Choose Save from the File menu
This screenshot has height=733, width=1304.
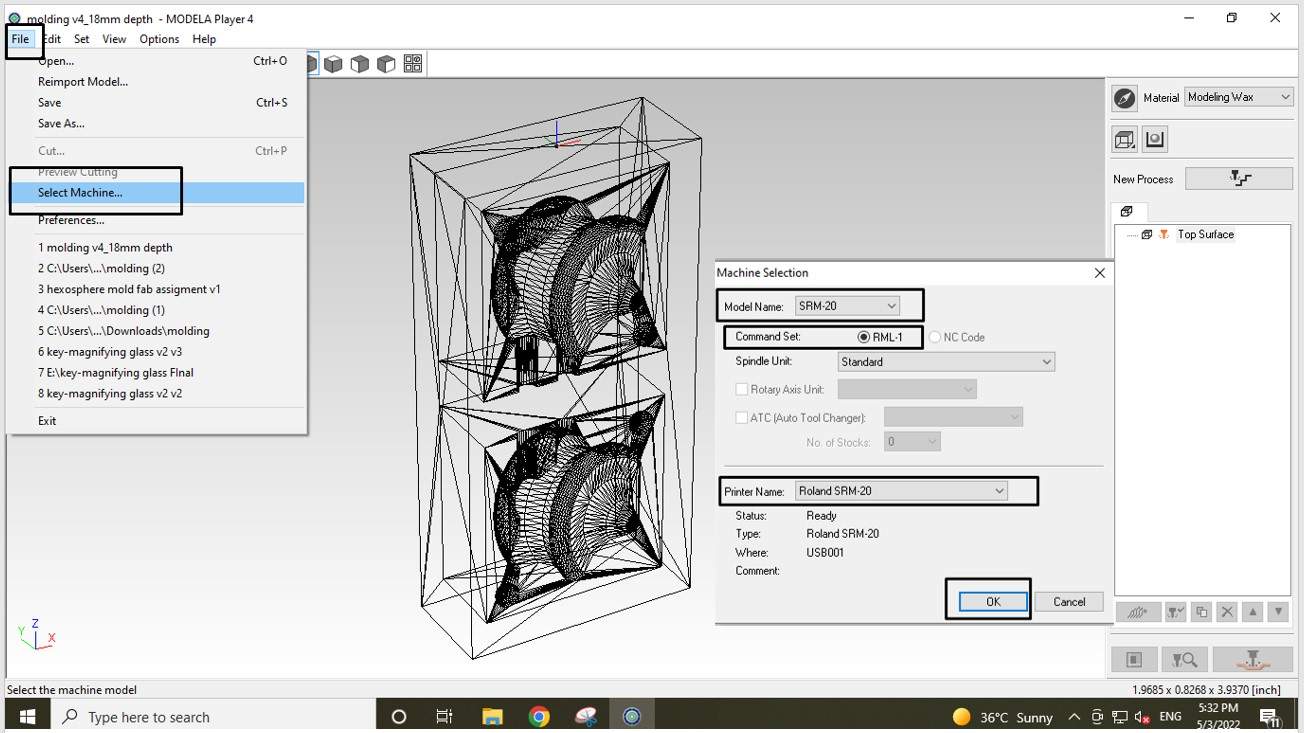tap(156, 103)
